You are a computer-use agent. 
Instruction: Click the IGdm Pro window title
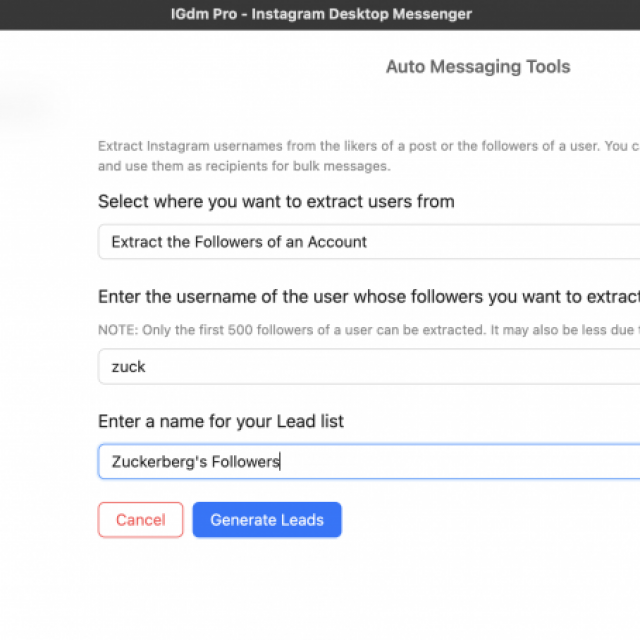point(321,14)
